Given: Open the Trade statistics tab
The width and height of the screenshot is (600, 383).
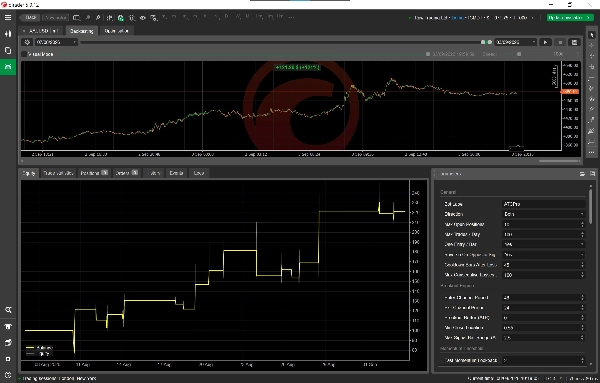Looking at the screenshot, I should (58, 173).
